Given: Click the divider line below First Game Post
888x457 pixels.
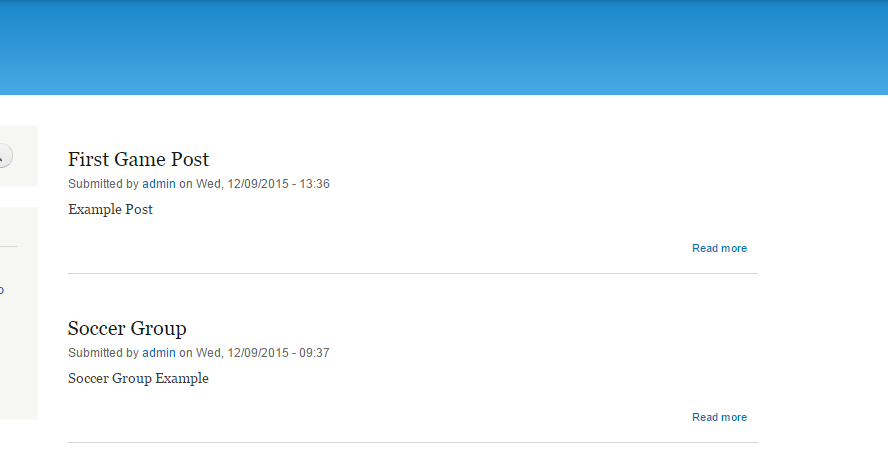Looking at the screenshot, I should click(x=413, y=274).
